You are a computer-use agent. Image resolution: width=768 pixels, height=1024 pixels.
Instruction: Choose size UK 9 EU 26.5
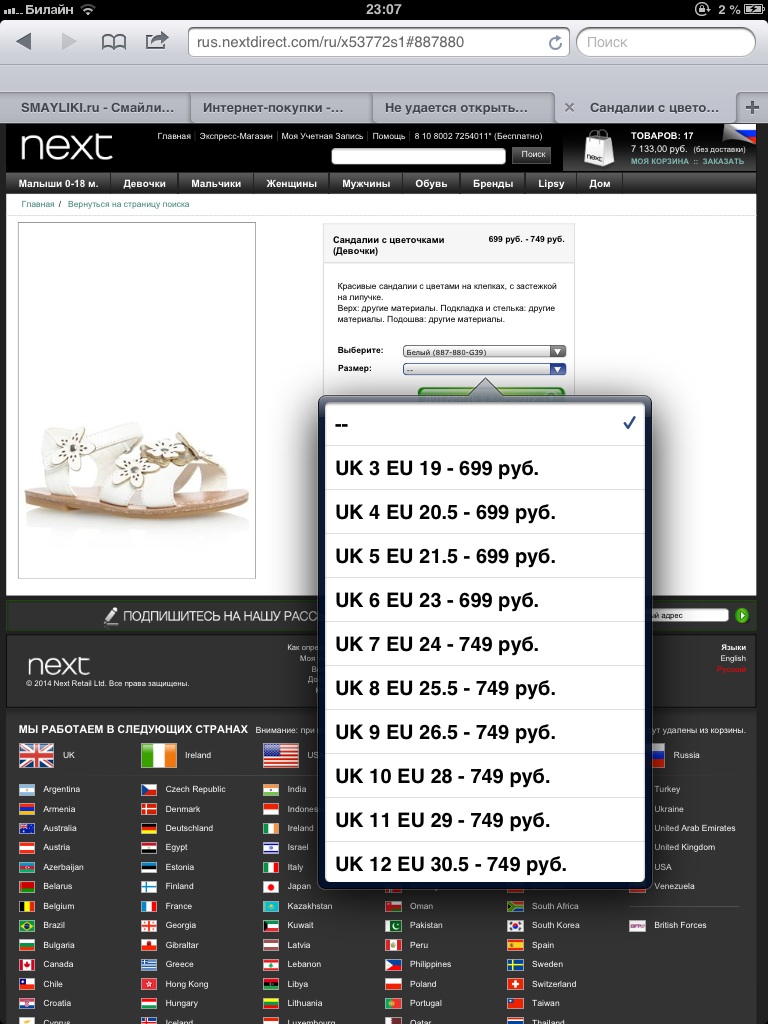pos(485,732)
